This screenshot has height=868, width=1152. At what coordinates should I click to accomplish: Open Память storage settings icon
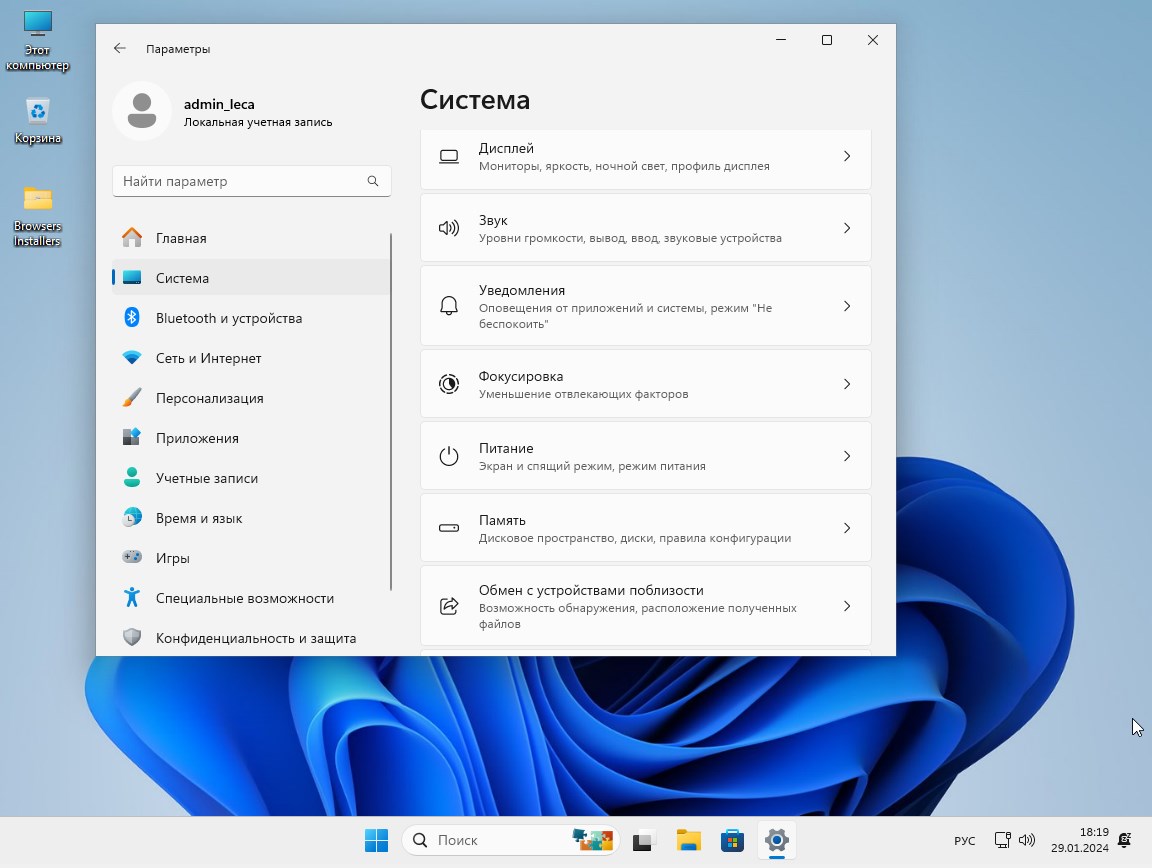click(448, 527)
